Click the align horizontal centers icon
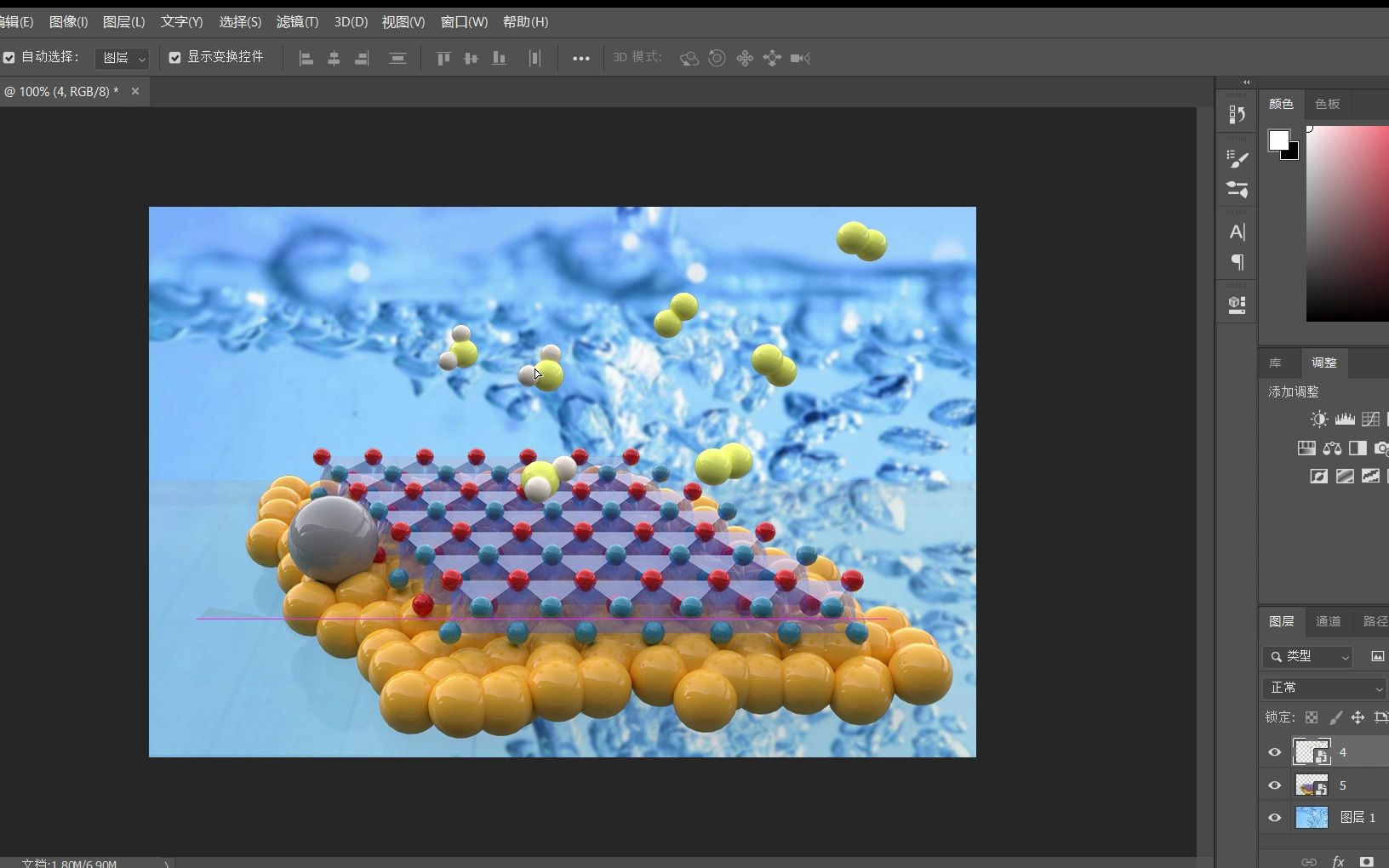Viewport: 1389px width, 868px height. (x=334, y=59)
